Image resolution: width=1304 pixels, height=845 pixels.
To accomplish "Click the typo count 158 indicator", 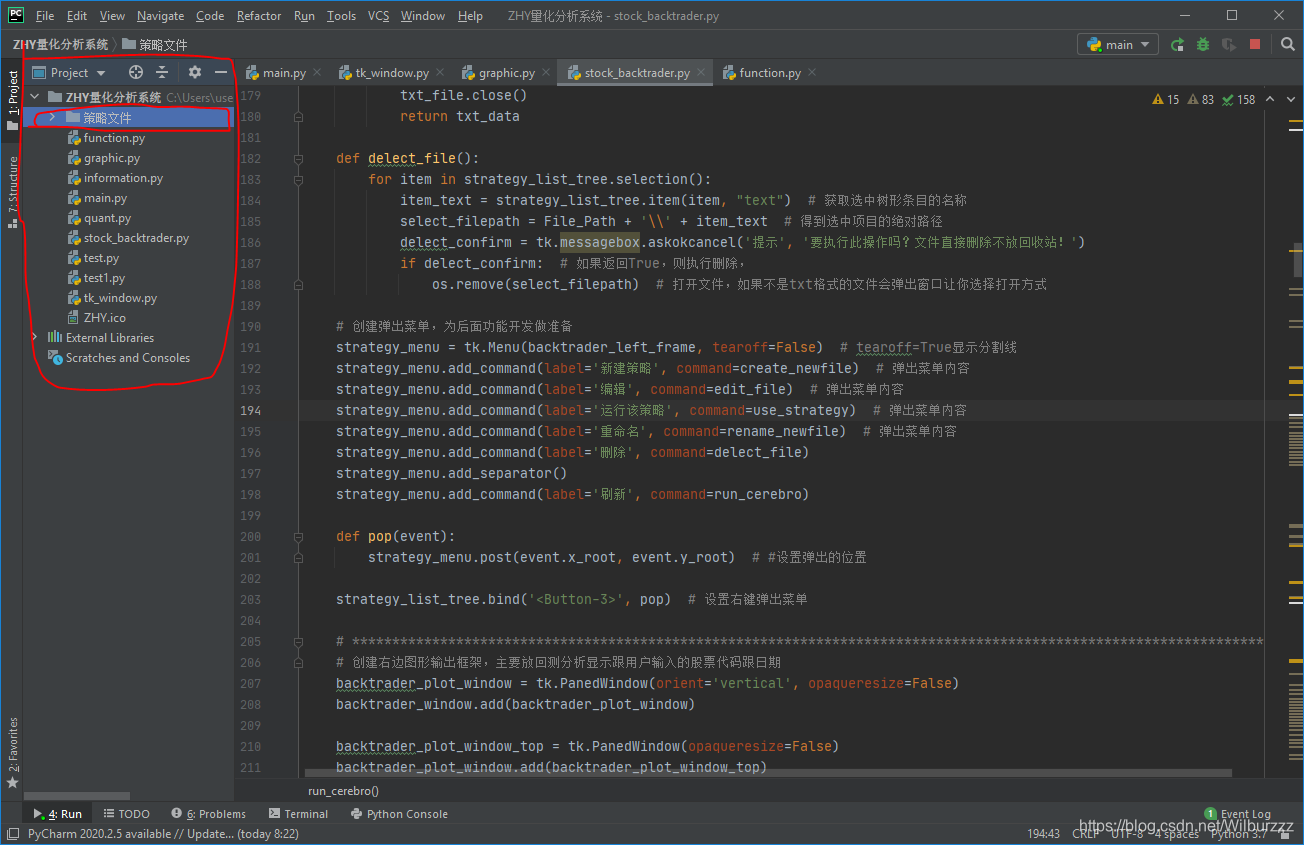I will pos(1239,99).
